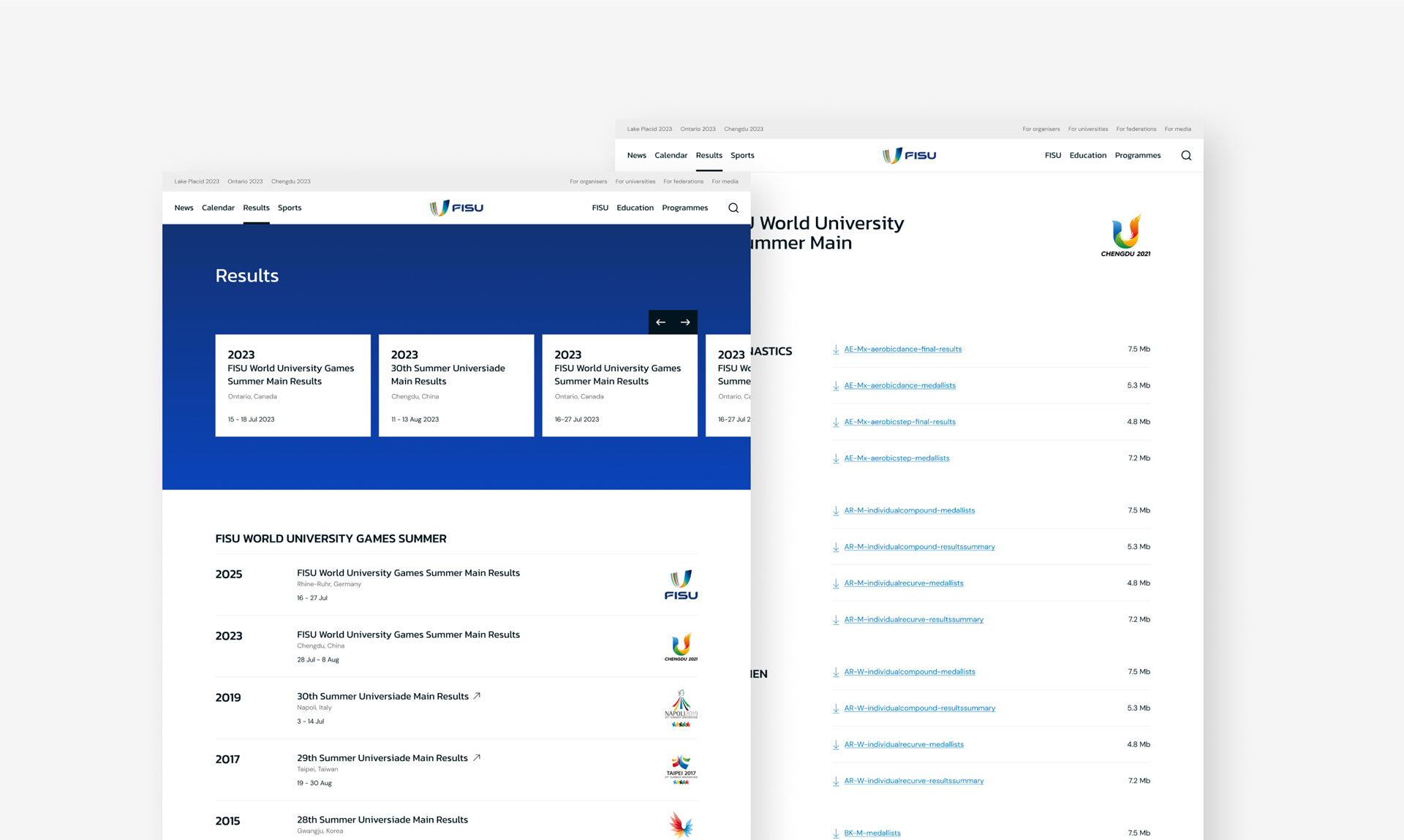Open 2025 Rhine-Ruhr Summer Main Results entry

pyautogui.click(x=408, y=573)
